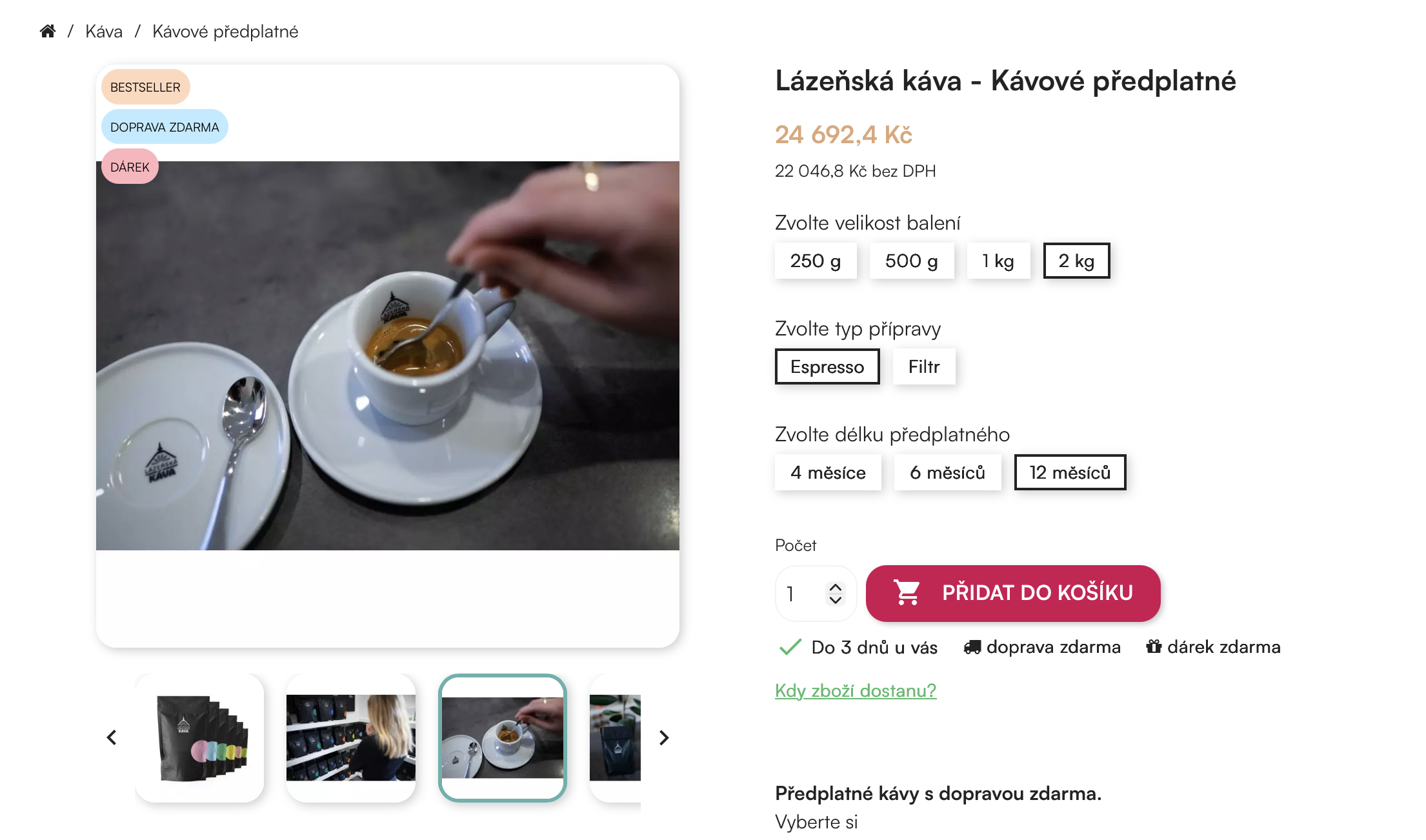Select 6 měsíců subscription length
1426x840 pixels.
[947, 472]
